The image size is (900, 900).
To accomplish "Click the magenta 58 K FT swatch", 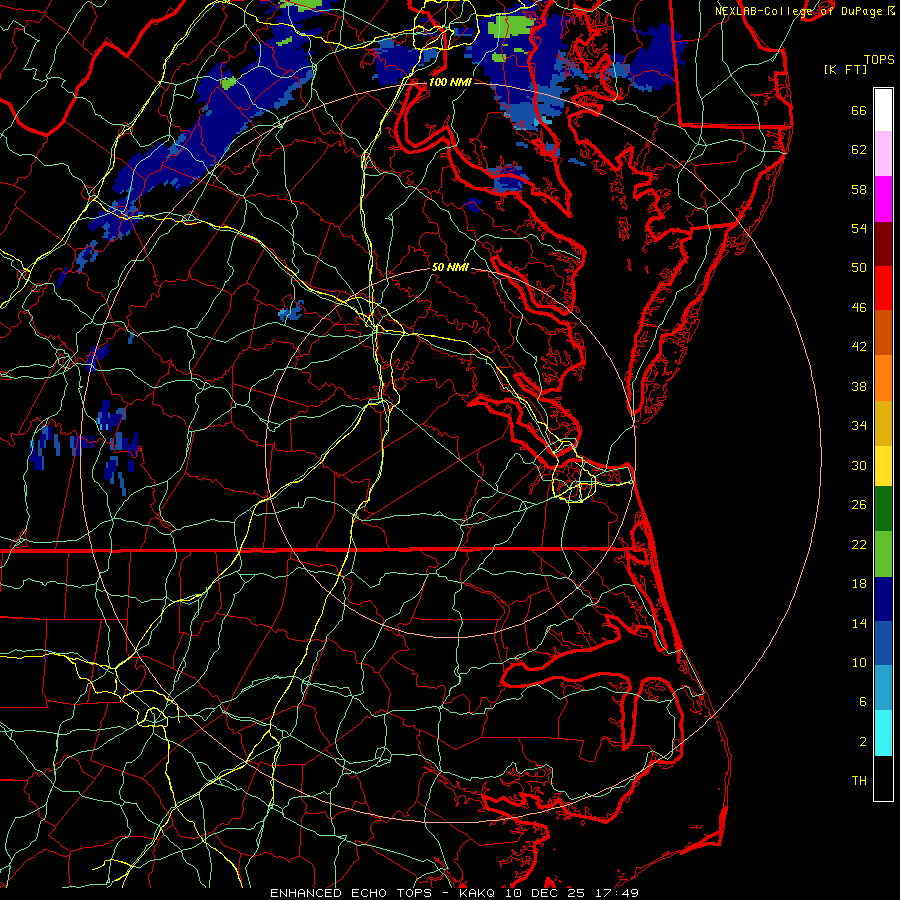I will click(x=883, y=199).
